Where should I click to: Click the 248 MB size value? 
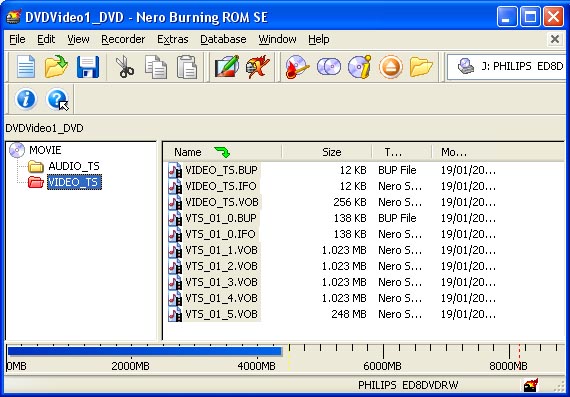pos(349,314)
